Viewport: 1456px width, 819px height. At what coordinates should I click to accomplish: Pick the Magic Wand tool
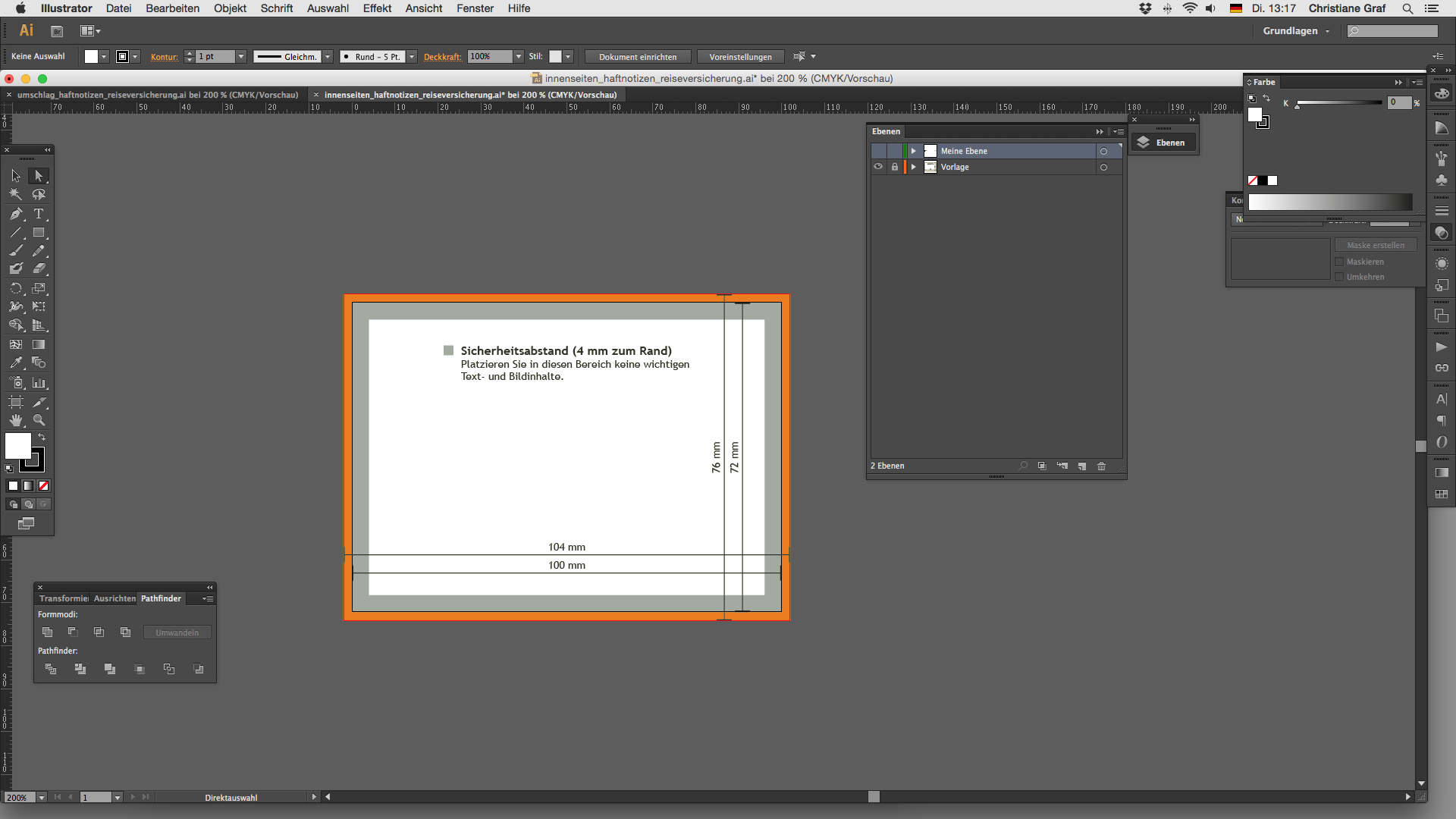coord(16,194)
